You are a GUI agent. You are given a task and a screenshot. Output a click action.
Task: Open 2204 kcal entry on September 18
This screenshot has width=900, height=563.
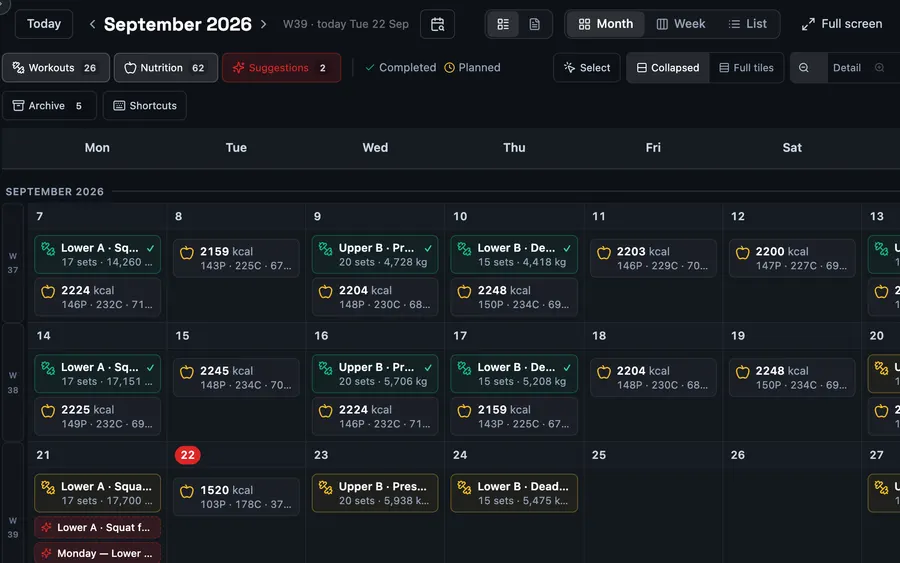653,378
